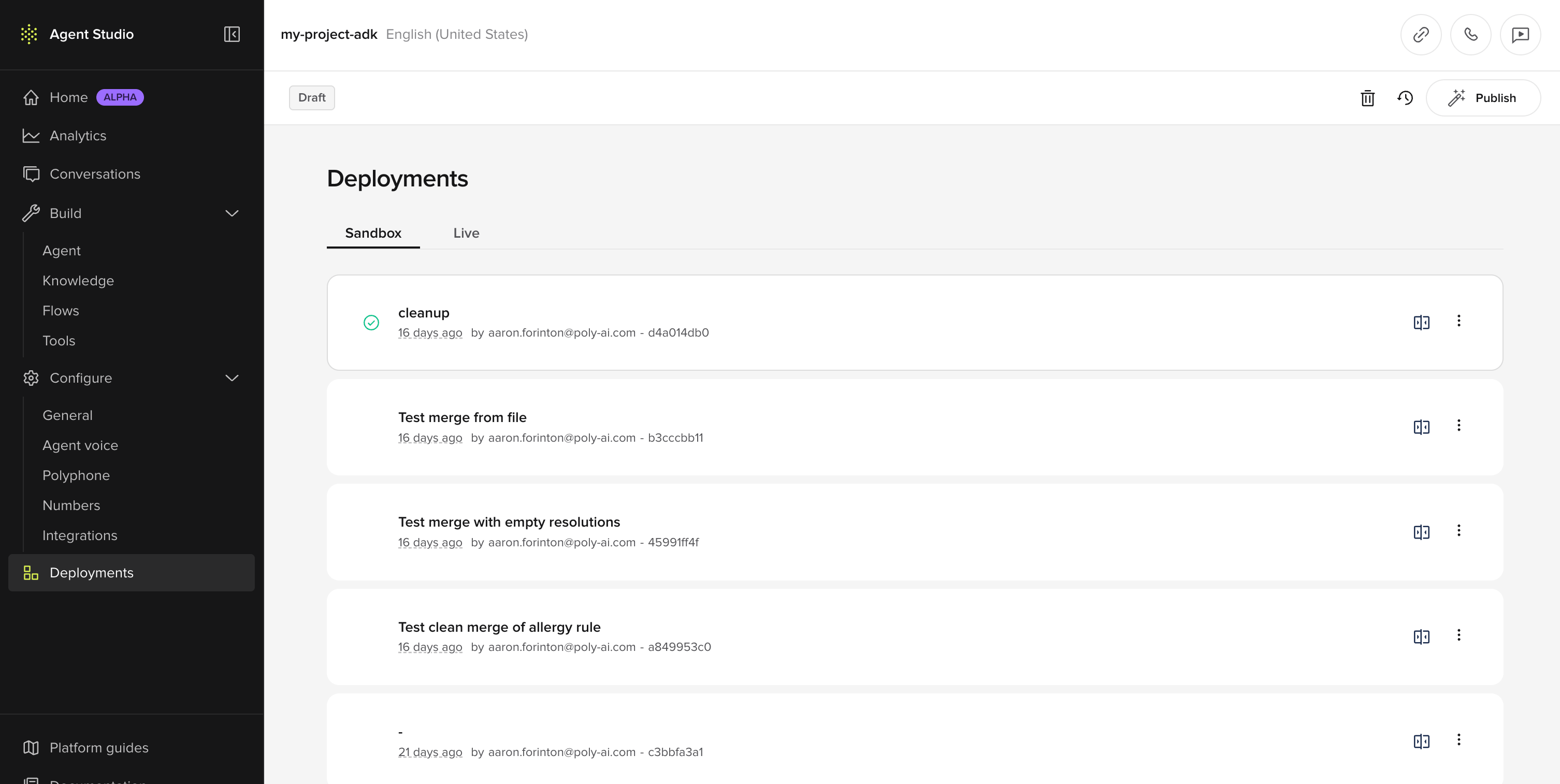1560x784 pixels.
Task: Open Integrations settings
Action: (79, 536)
